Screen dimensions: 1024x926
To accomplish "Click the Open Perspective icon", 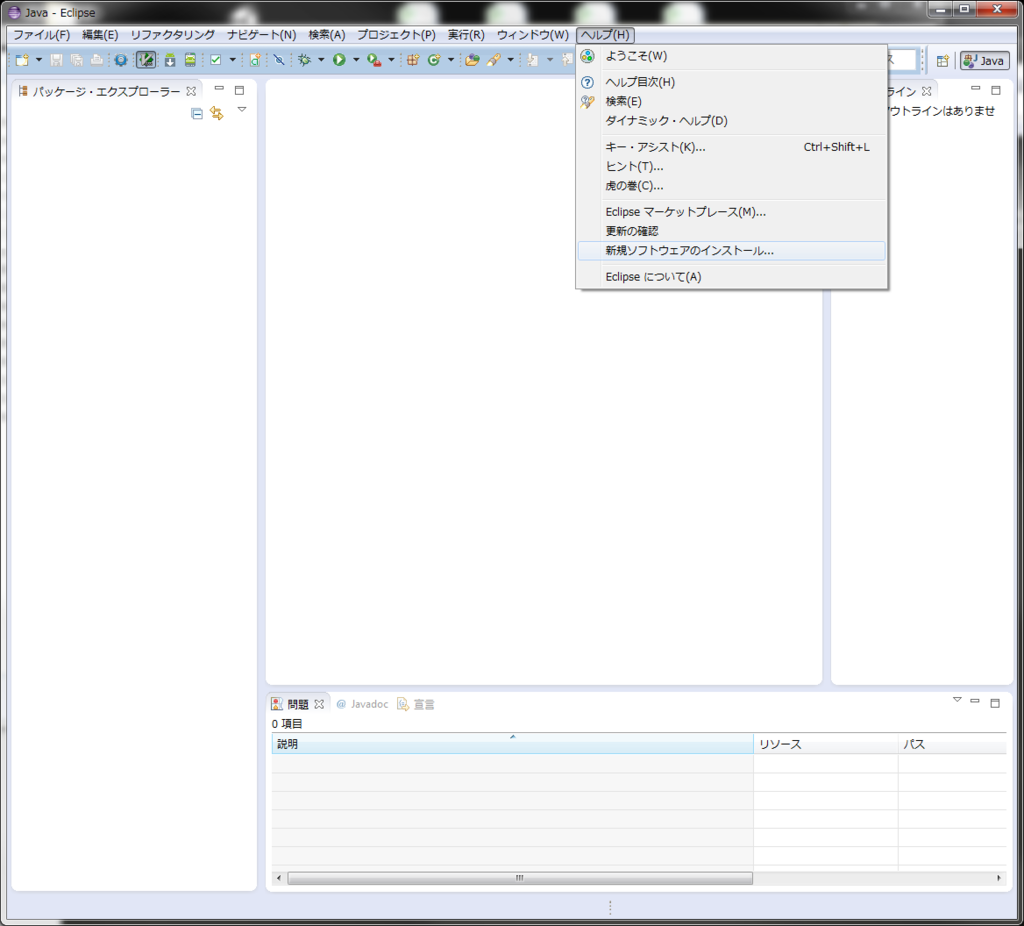I will click(x=942, y=61).
